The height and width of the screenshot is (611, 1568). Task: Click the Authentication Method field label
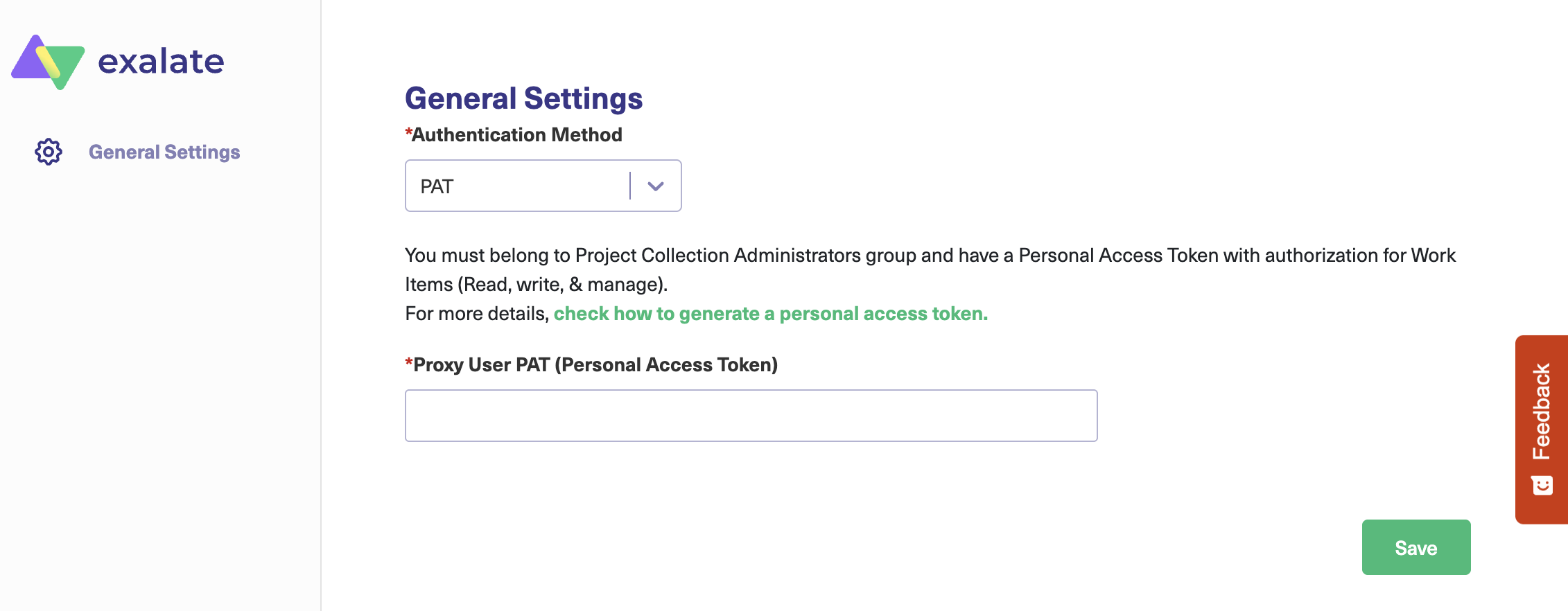[x=516, y=134]
